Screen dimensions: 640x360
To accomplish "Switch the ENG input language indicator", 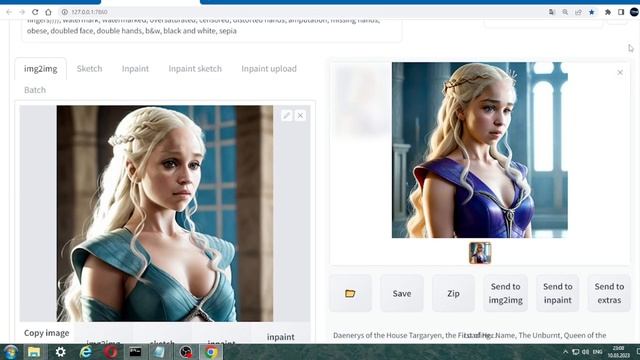I will click(598, 352).
